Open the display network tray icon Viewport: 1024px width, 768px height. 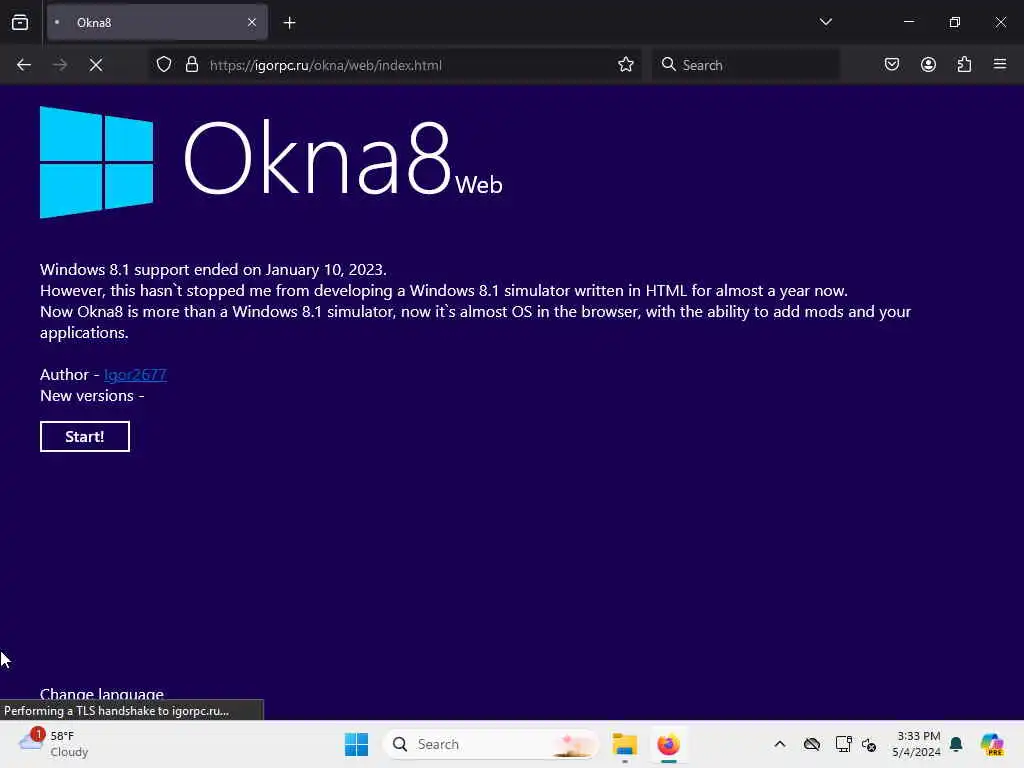pyautogui.click(x=843, y=744)
